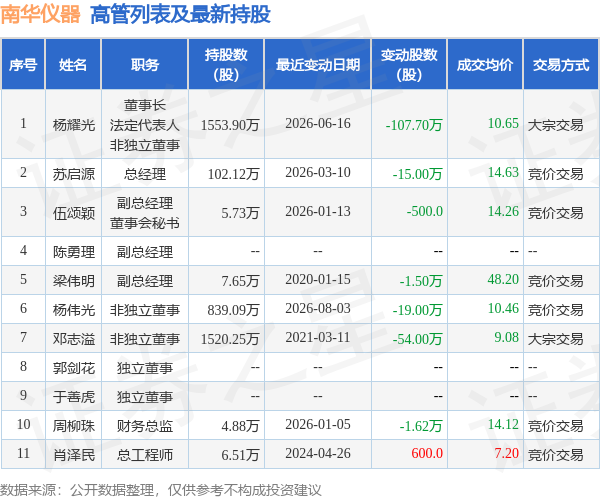Select the 职务 column header

145,64
